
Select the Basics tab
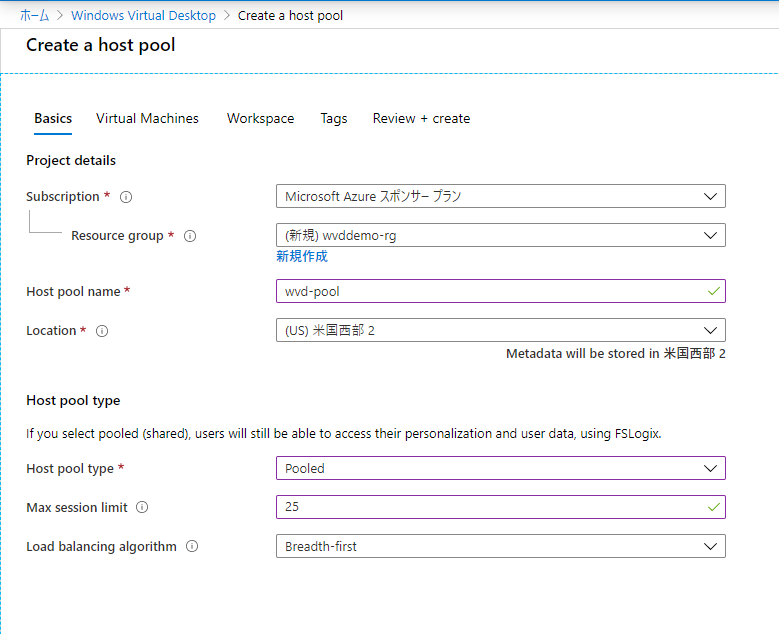click(x=53, y=119)
